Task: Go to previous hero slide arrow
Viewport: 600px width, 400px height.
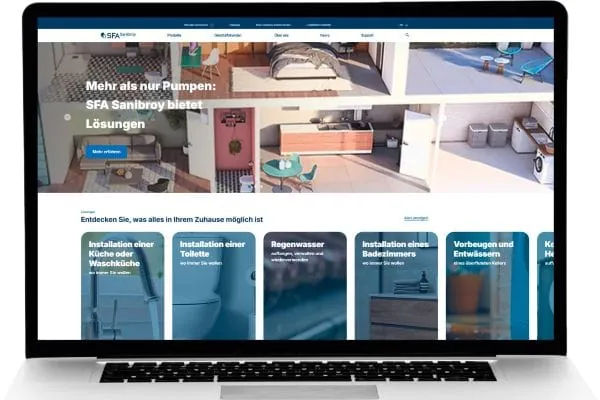Action: (x=67, y=117)
